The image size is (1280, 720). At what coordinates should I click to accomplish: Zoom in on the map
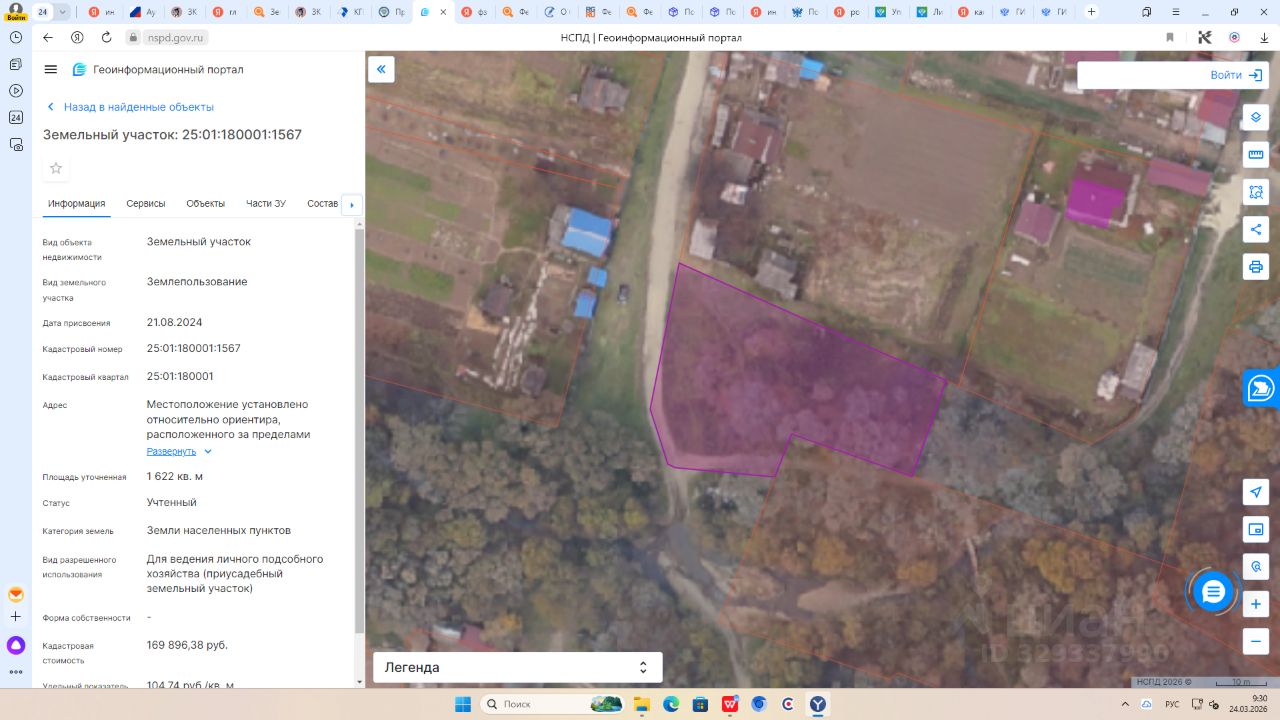[x=1256, y=604]
